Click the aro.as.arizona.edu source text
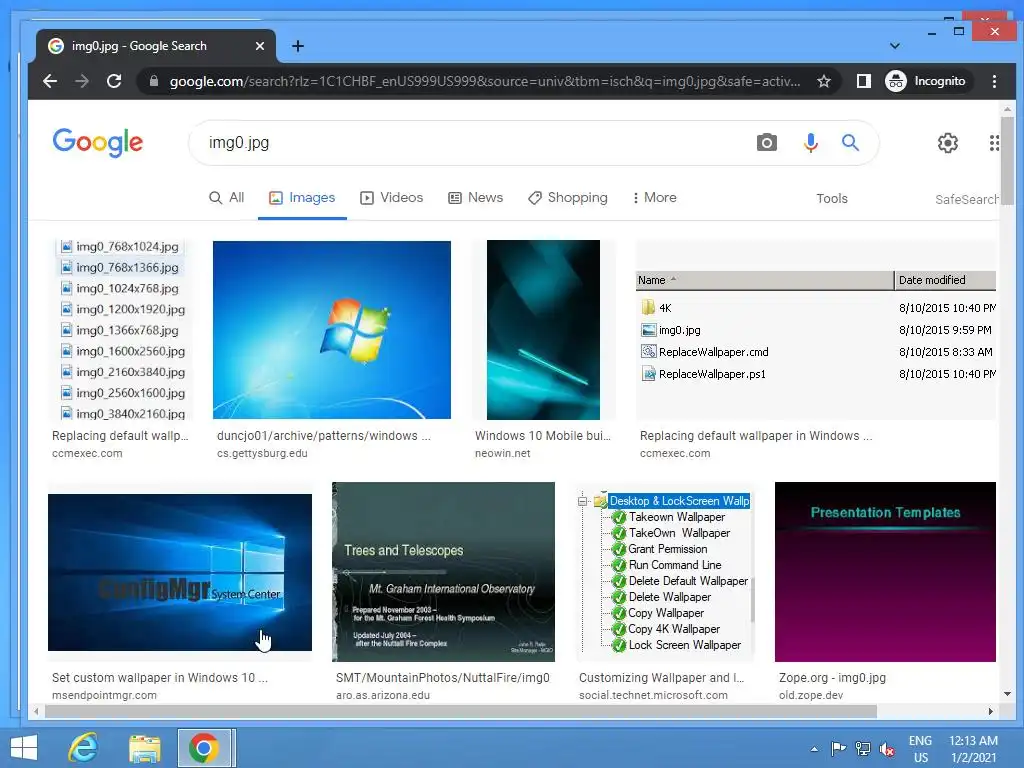 pos(383,696)
